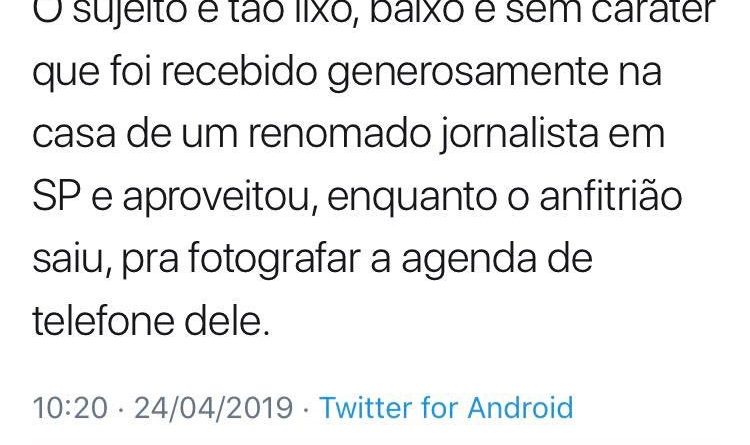The image size is (750, 445).
Task: Click the word Android in source label
Action: point(520,408)
